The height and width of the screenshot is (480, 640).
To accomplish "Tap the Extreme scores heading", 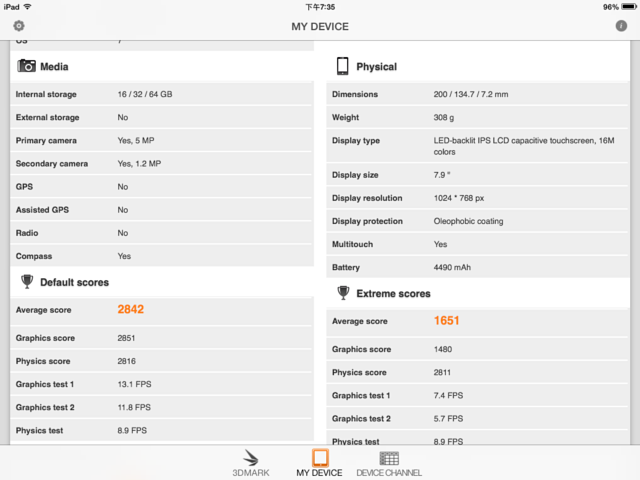I will pos(393,293).
